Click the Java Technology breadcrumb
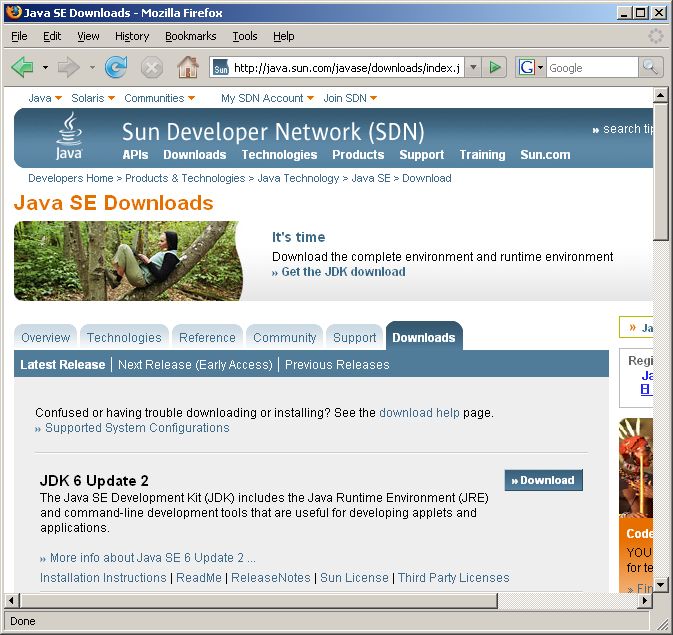The width and height of the screenshot is (673, 635). (x=298, y=178)
